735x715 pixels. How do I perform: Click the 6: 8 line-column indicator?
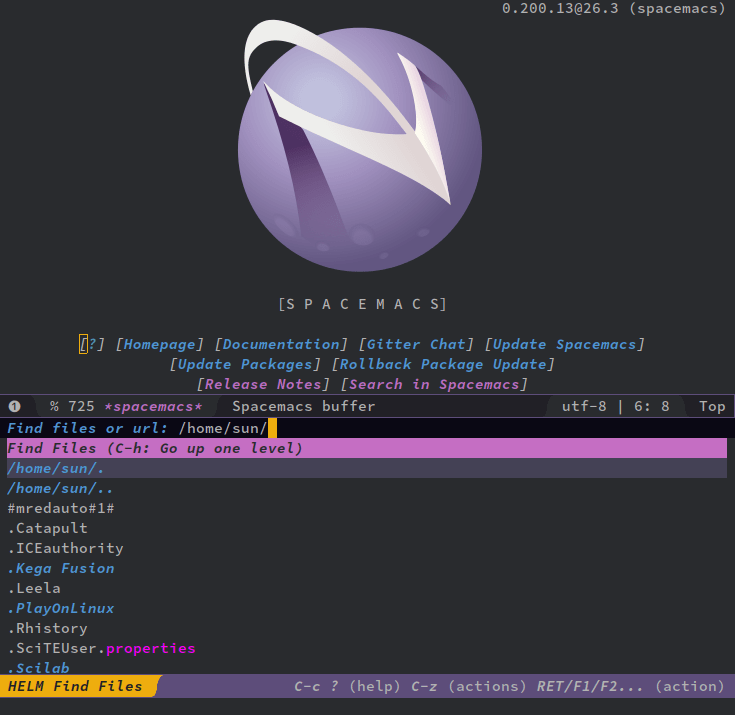tap(652, 406)
